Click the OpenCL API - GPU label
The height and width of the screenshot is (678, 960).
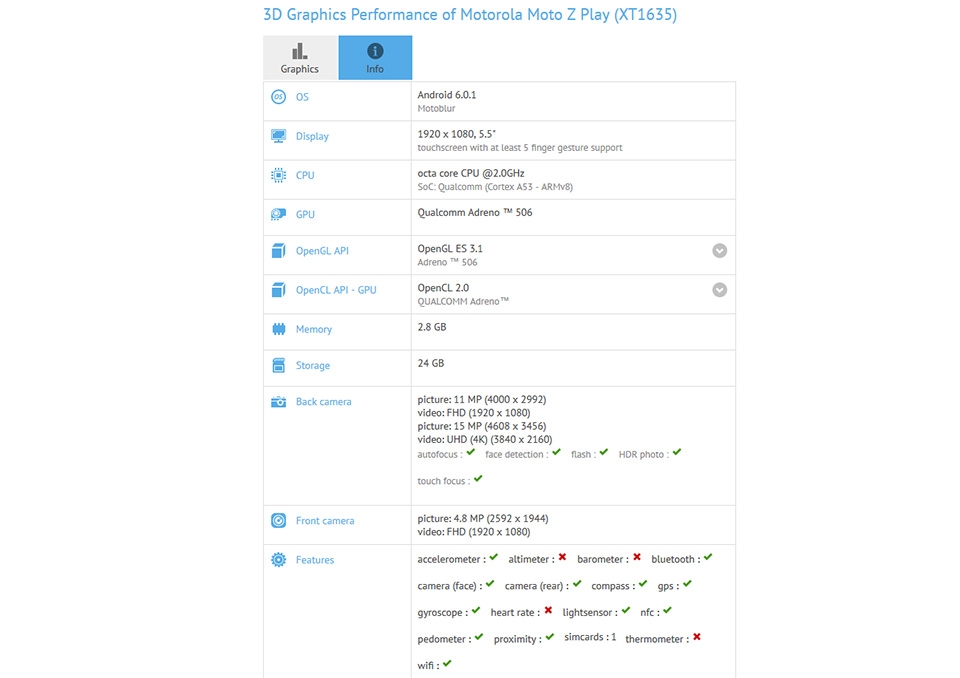336,290
